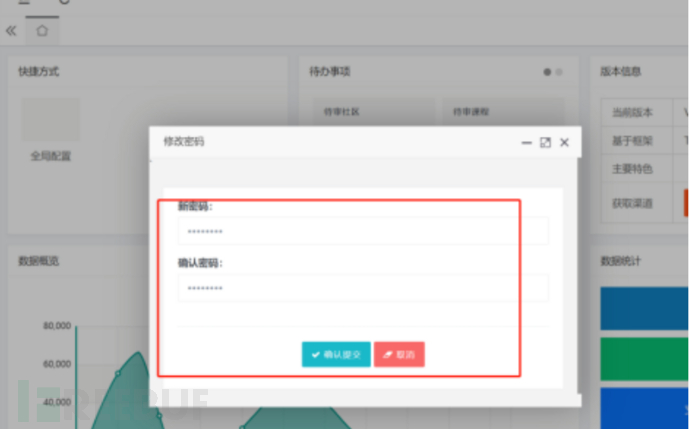Click the blue 数据统计 bar
This screenshot has height=429, width=690.
(644, 308)
